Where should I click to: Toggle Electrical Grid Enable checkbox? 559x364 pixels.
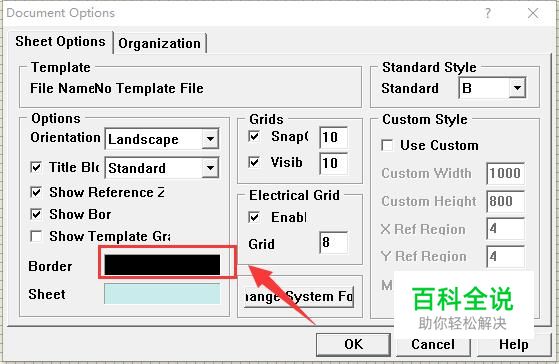pos(254,217)
